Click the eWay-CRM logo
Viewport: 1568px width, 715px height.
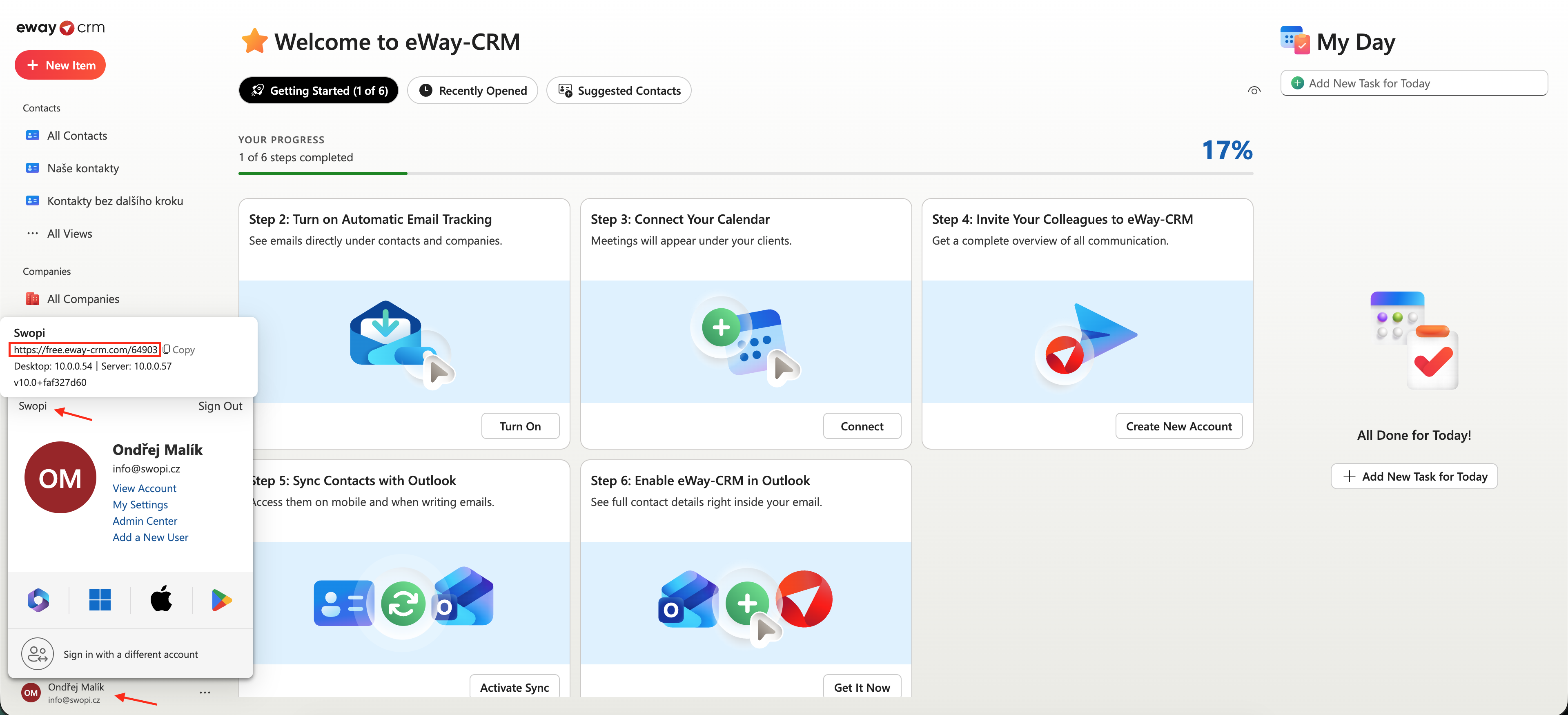[60, 28]
